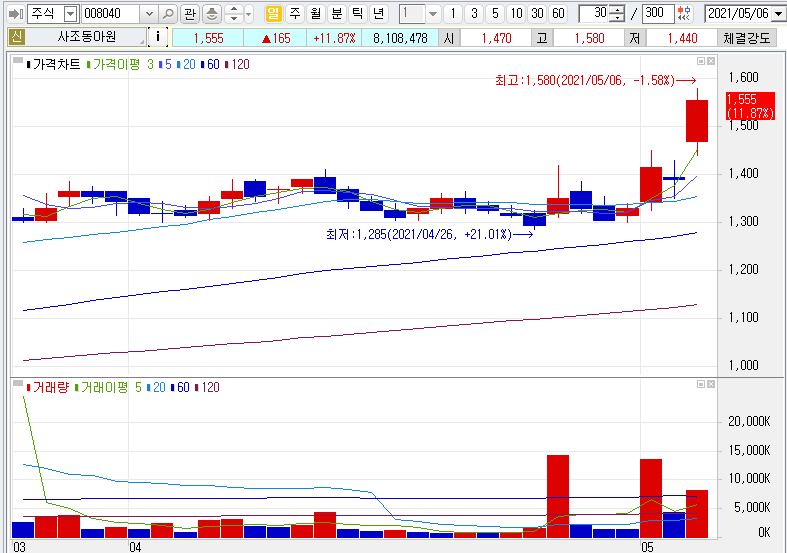Click the total bars field 300

click(658, 14)
